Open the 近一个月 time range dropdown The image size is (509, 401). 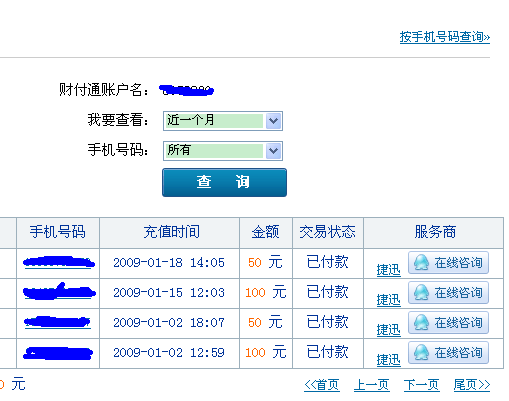[223, 121]
